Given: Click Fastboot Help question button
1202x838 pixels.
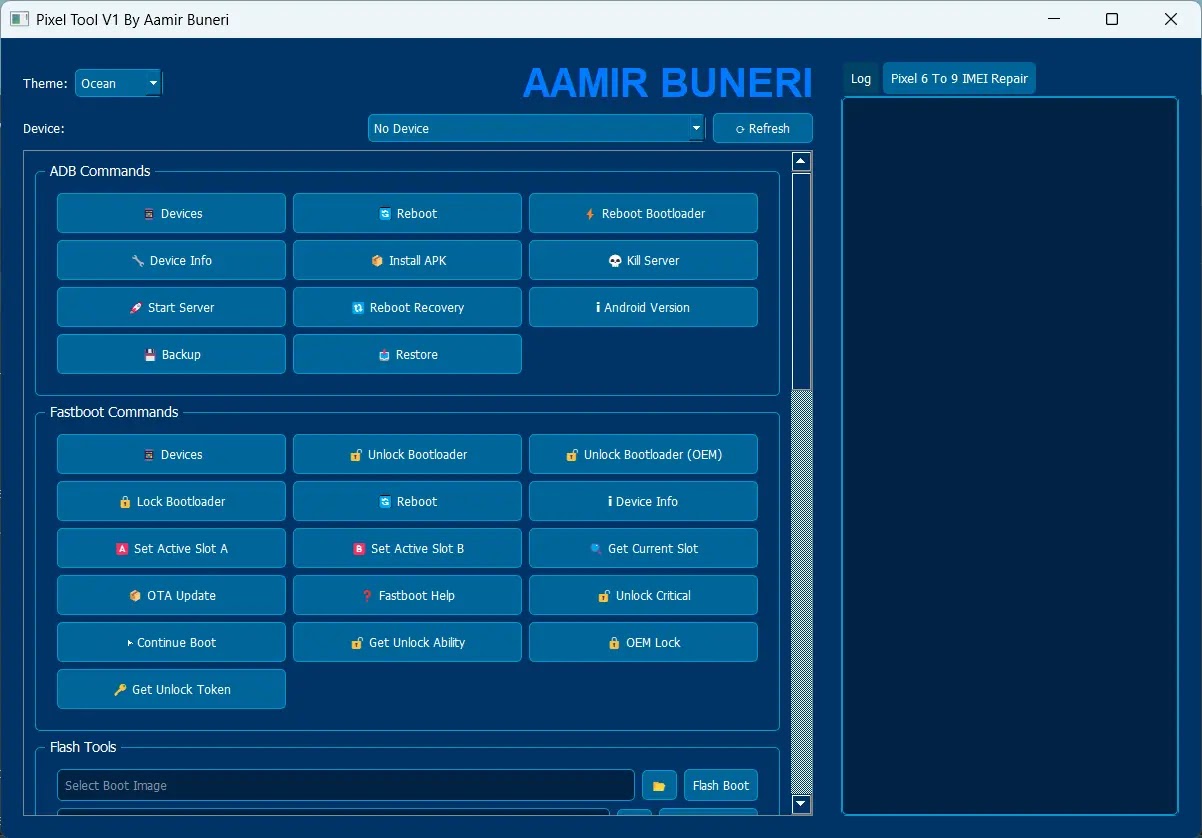Looking at the screenshot, I should 407,595.
